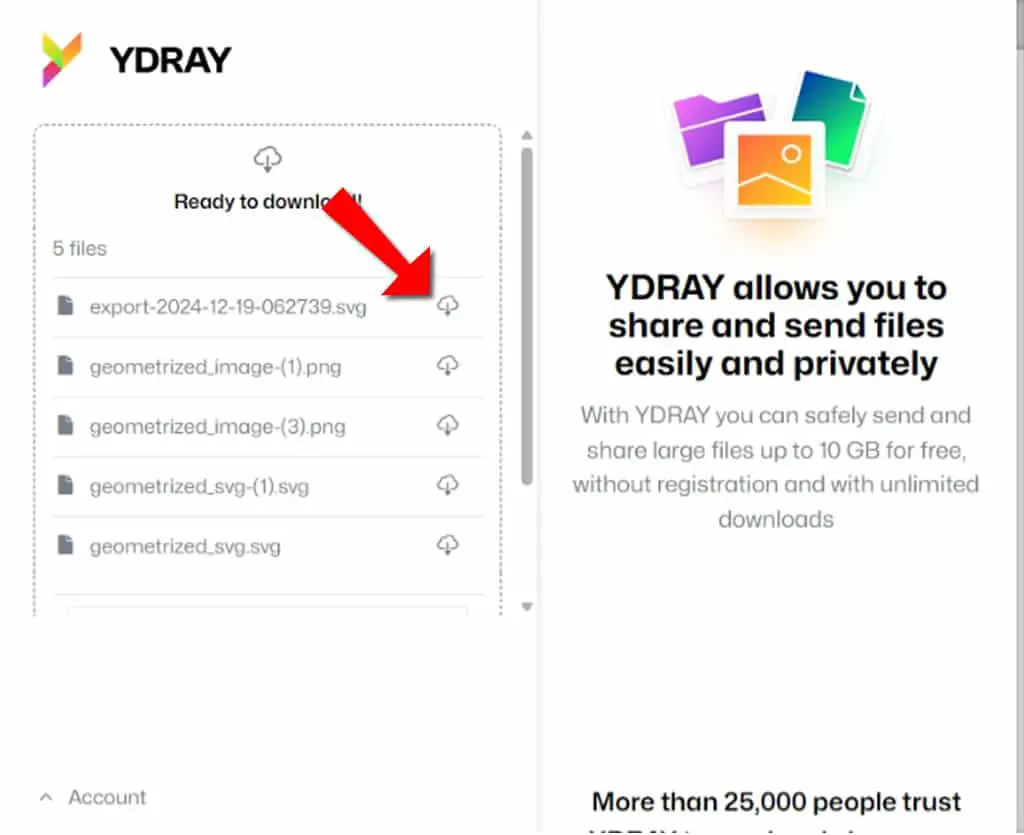
Task: Click the file list scrollbar up arrow
Action: click(x=527, y=135)
